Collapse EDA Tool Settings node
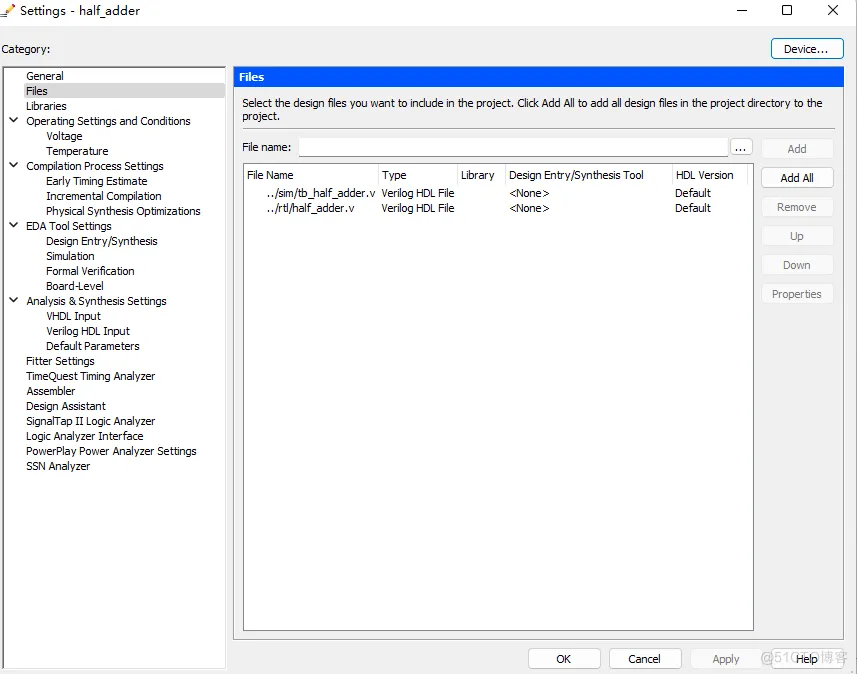Image resolution: width=857 pixels, height=674 pixels. (x=14, y=225)
